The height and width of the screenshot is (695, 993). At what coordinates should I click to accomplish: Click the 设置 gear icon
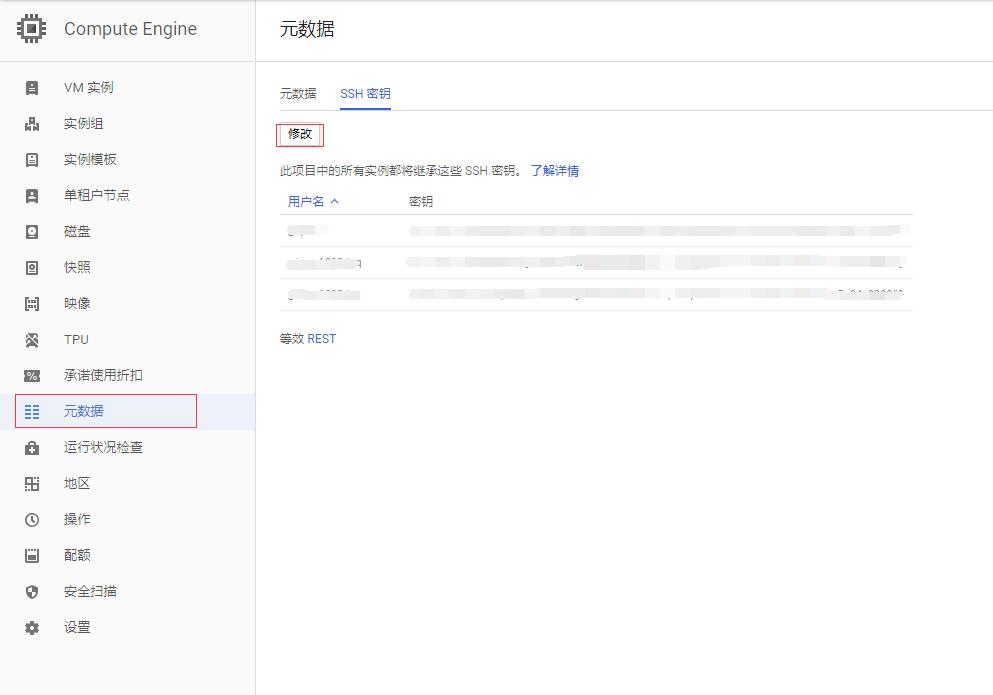tap(32, 628)
